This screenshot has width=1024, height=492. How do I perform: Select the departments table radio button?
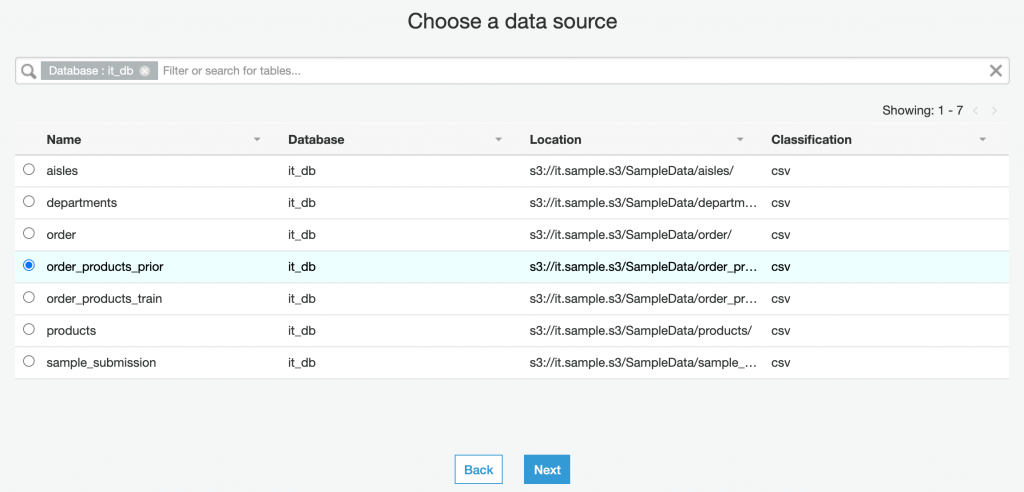(29, 202)
